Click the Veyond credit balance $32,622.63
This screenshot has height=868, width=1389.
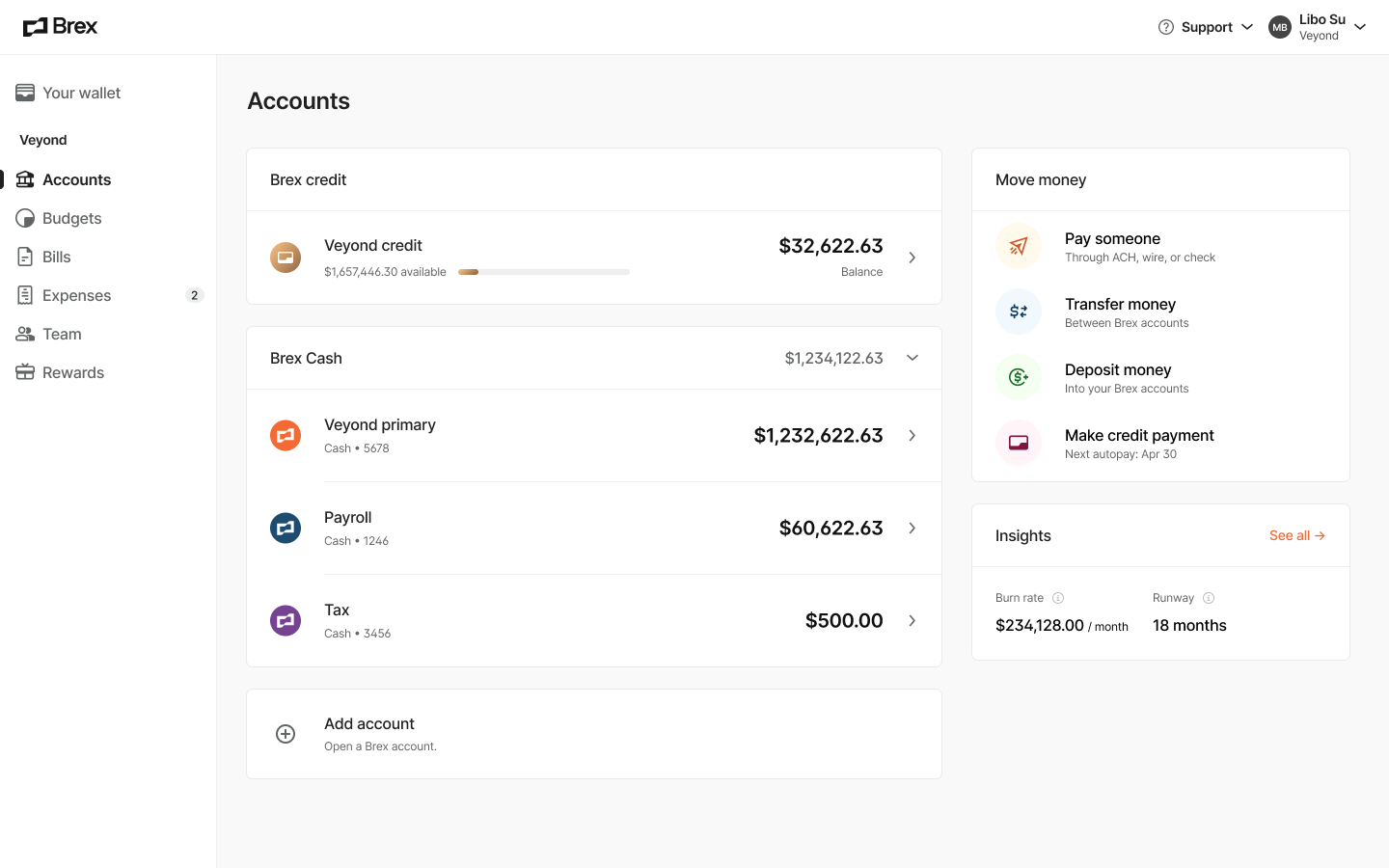pyautogui.click(x=831, y=246)
